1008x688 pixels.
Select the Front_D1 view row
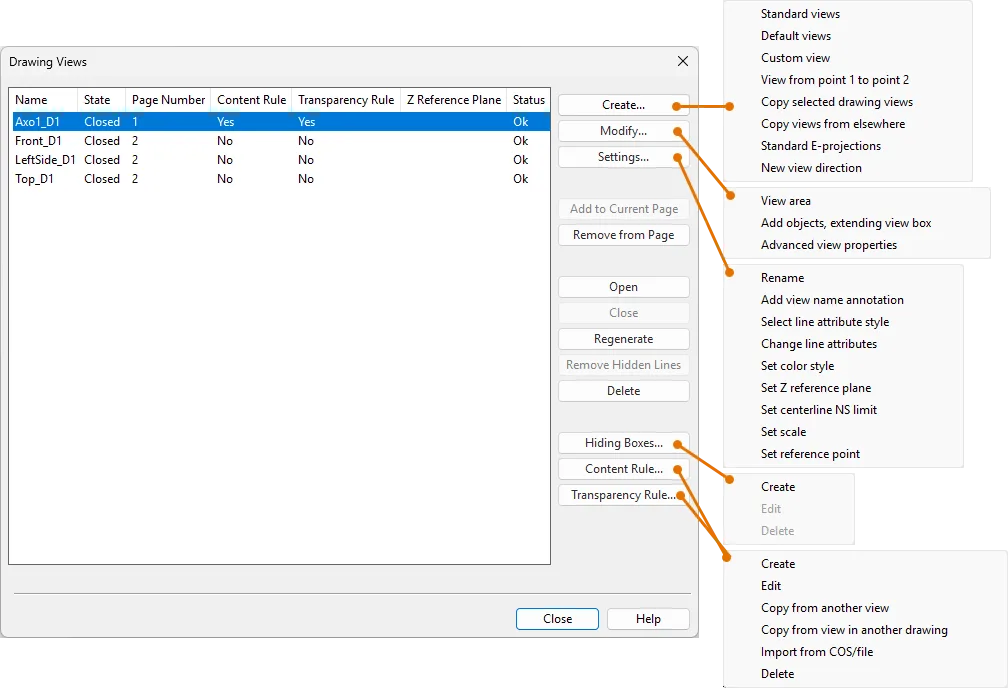click(280, 141)
